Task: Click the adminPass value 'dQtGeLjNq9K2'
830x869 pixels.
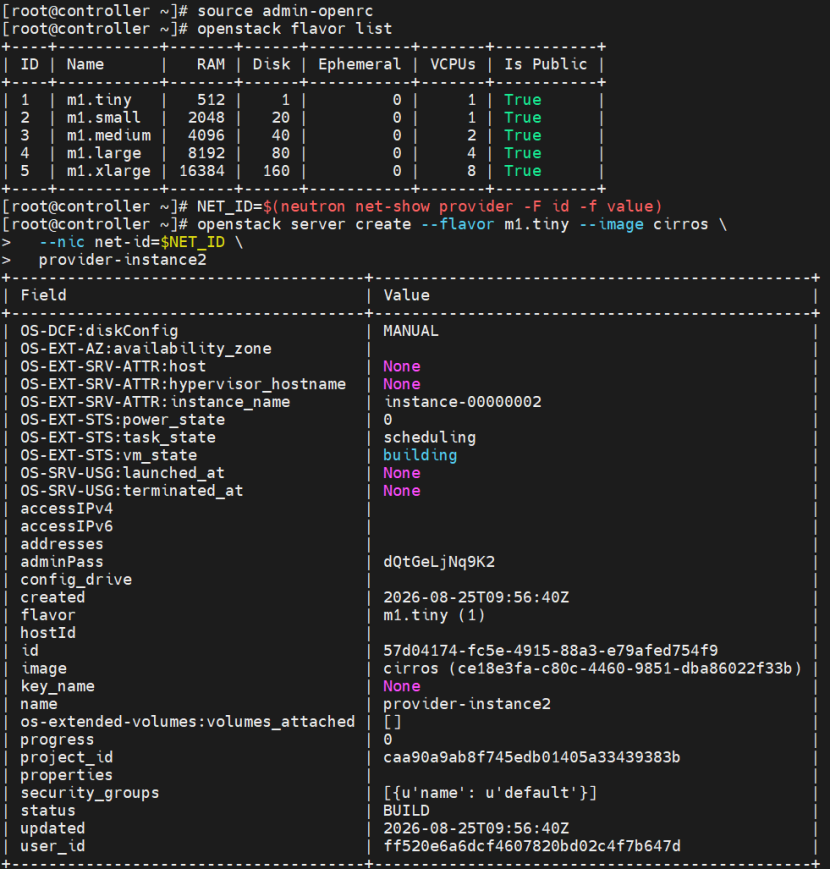Action: [x=439, y=562]
